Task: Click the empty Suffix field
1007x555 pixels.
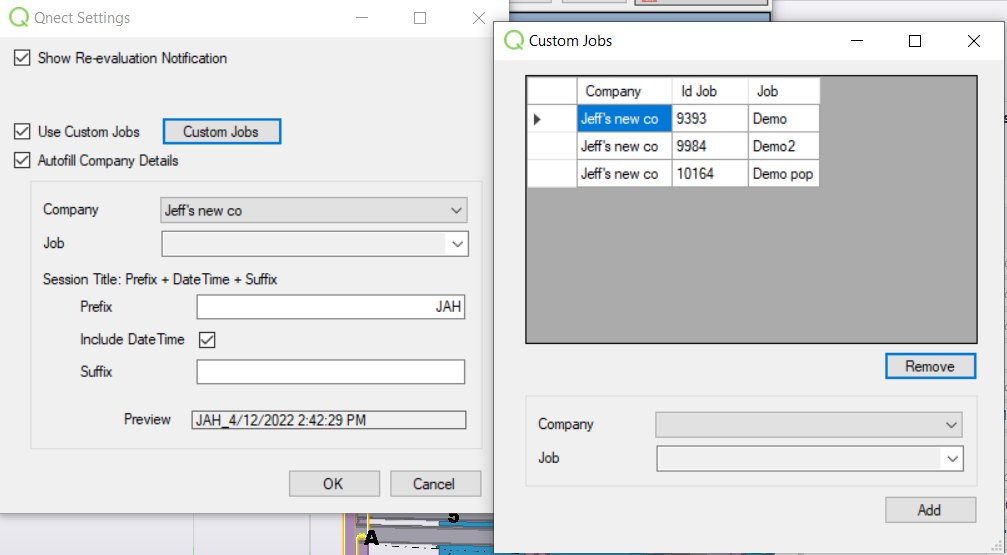Action: click(331, 372)
